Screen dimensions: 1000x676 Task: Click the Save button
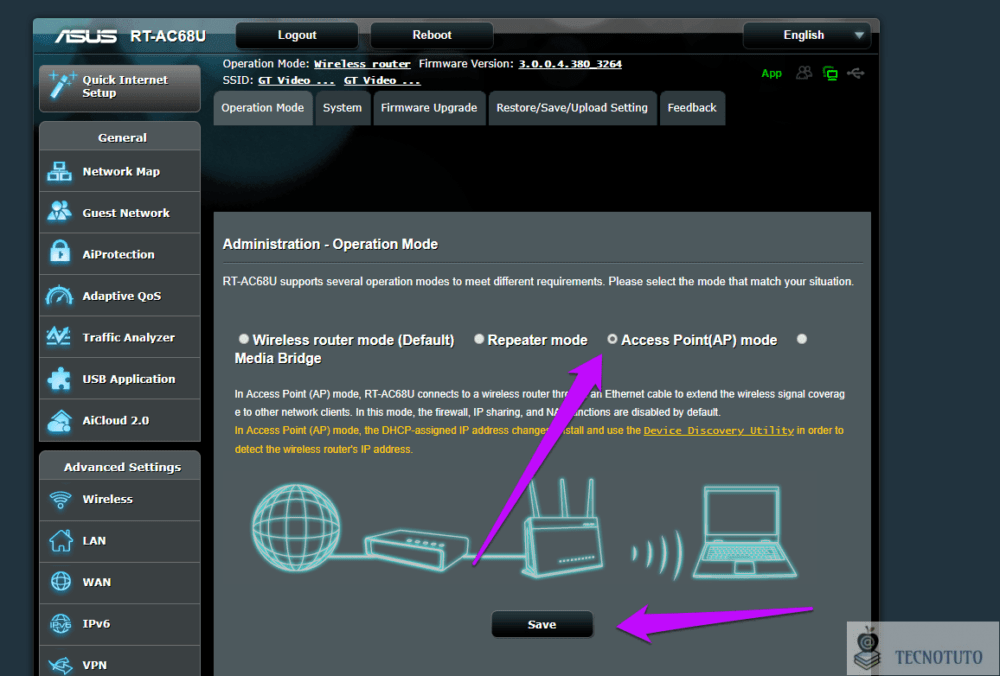pyautogui.click(x=542, y=624)
